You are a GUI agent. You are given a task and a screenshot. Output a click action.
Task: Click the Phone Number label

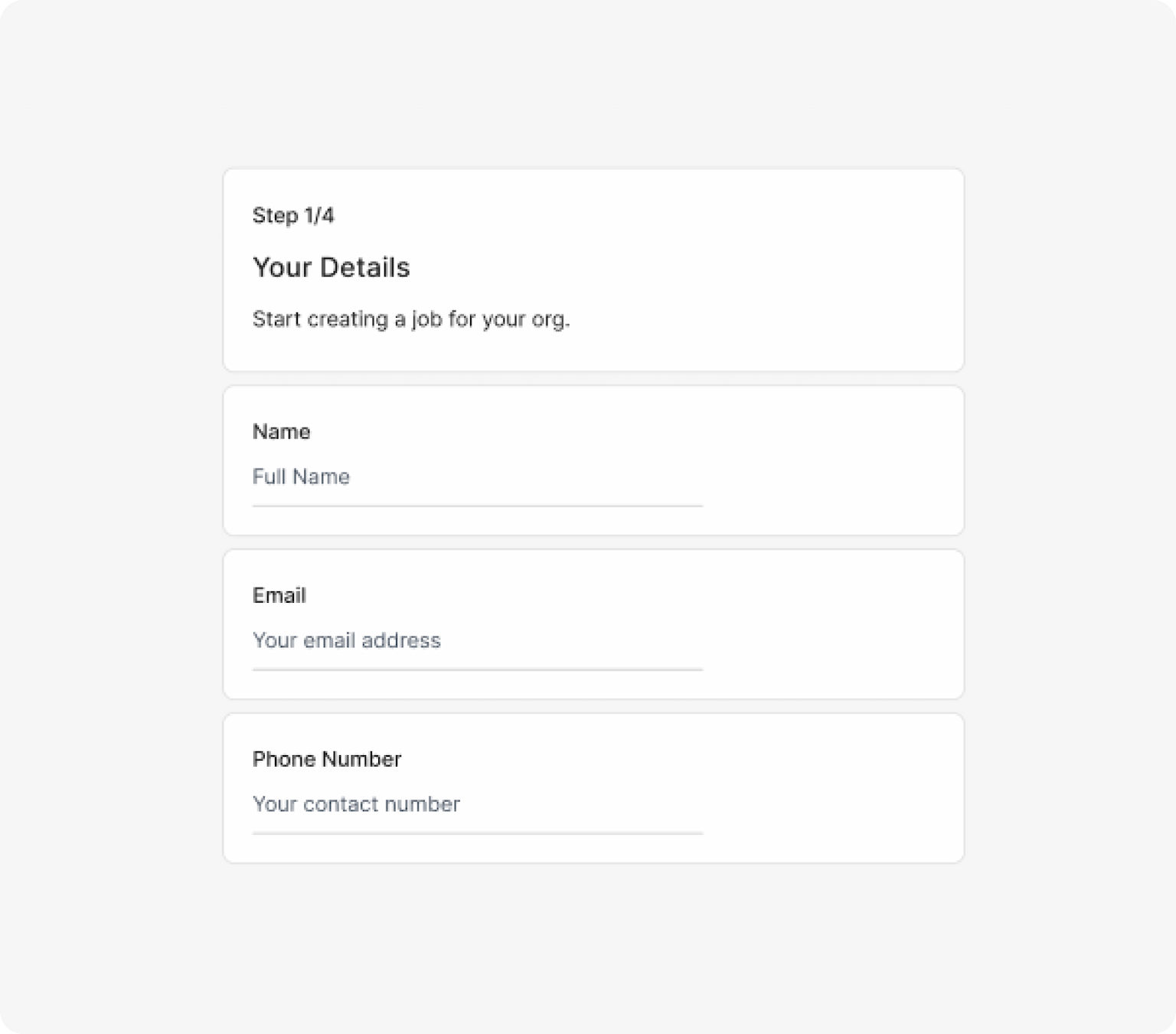tap(326, 759)
